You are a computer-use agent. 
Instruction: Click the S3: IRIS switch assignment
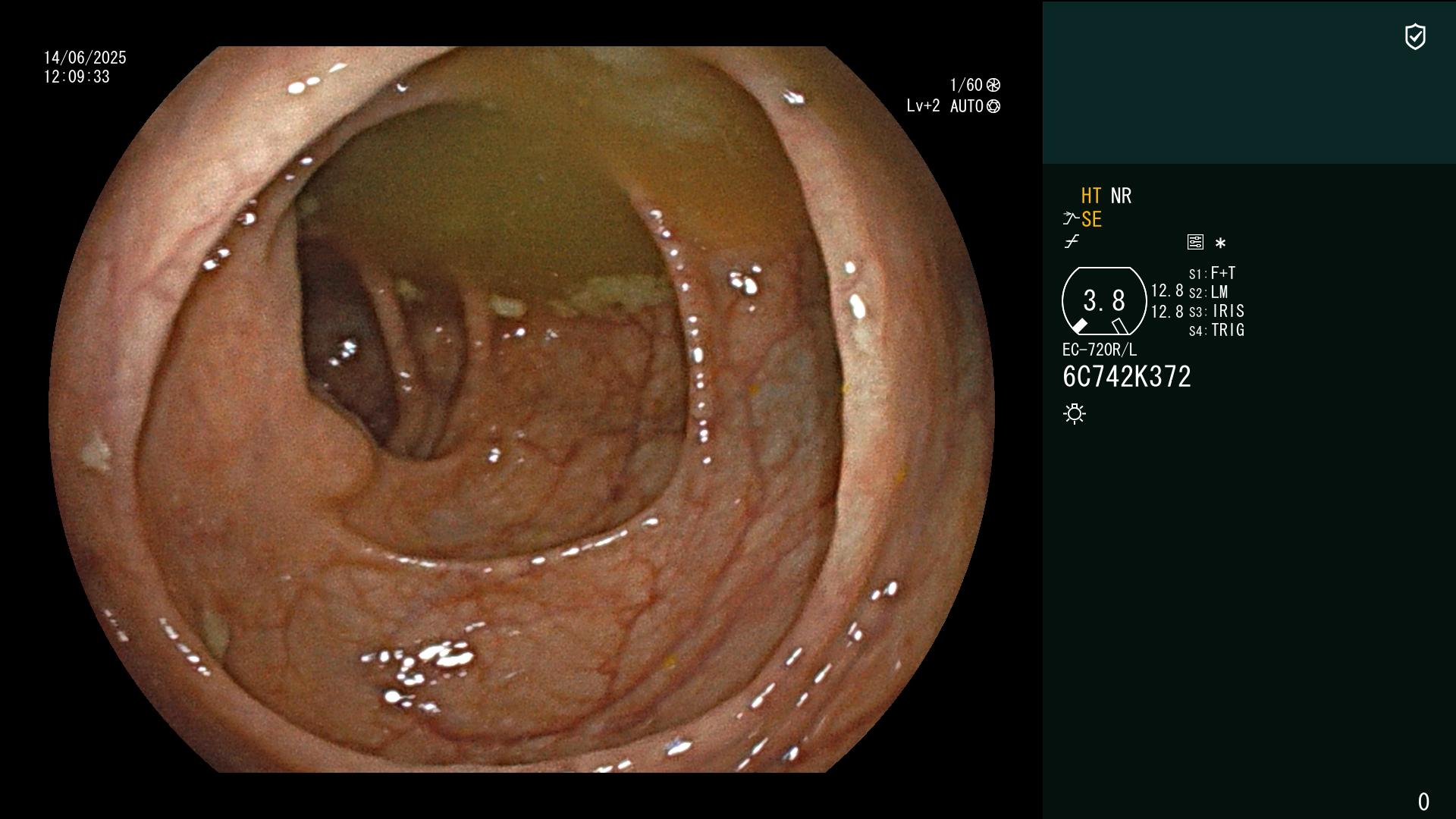pos(1217,311)
